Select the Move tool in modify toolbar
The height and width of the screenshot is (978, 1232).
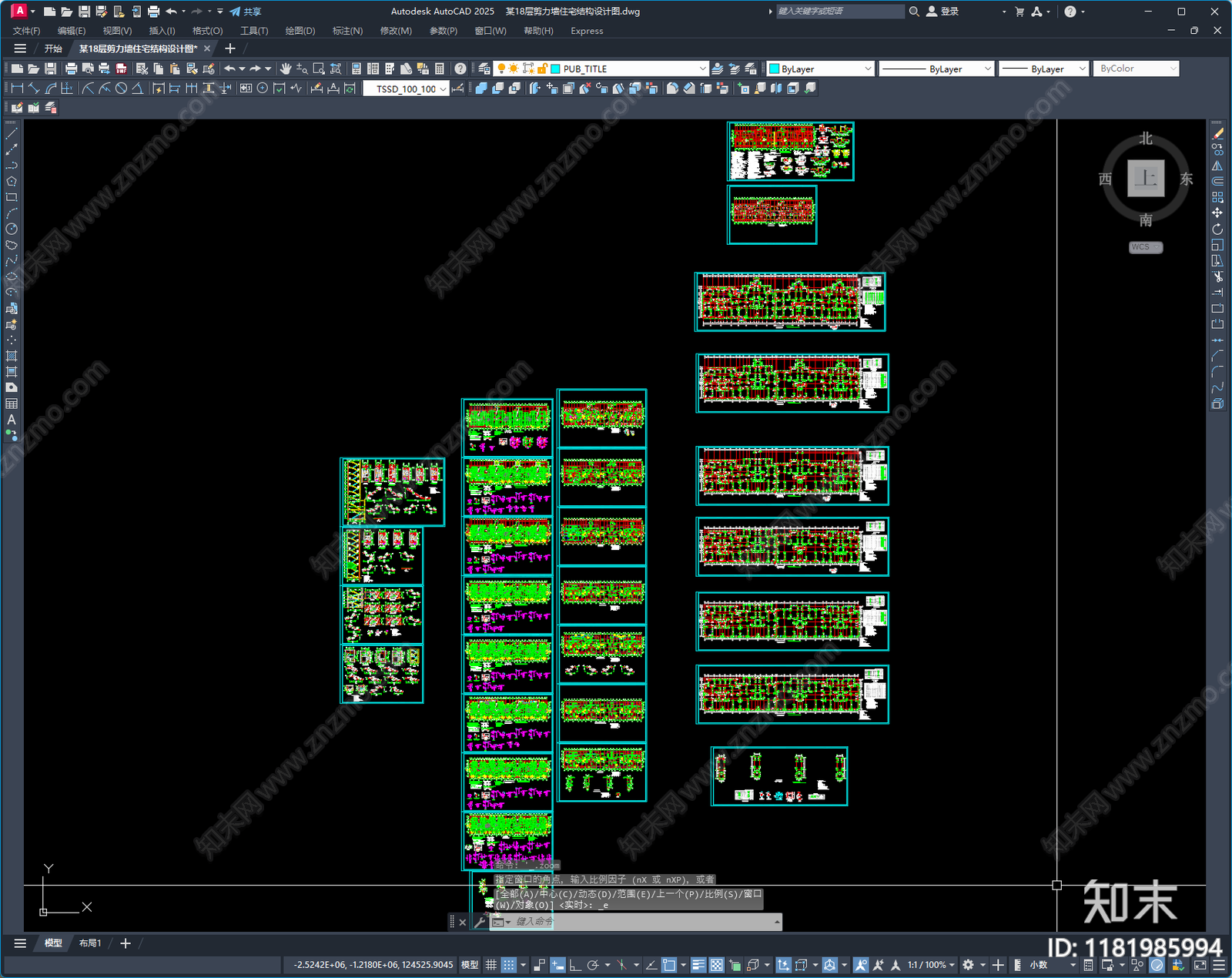click(1217, 213)
